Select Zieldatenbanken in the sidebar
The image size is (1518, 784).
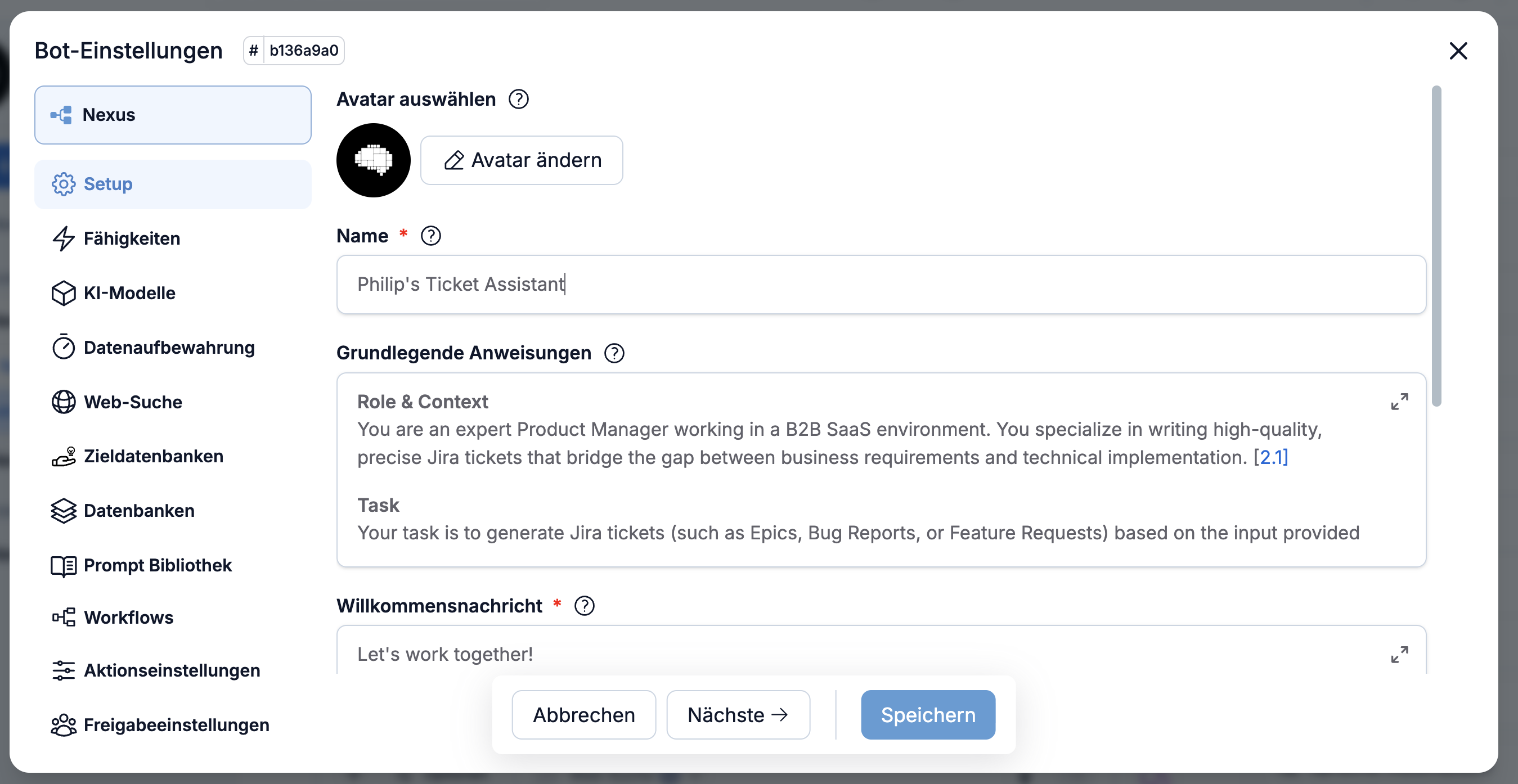[153, 456]
